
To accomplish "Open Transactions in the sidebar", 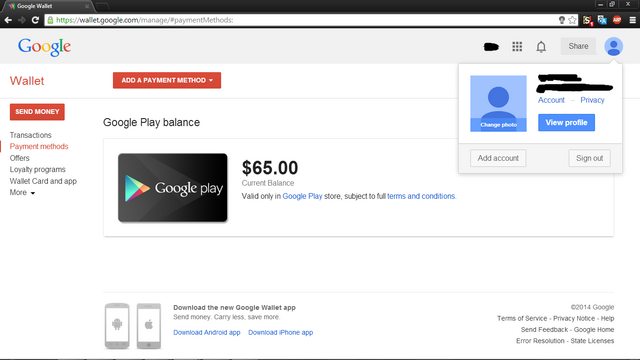I will pyautogui.click(x=31, y=135).
